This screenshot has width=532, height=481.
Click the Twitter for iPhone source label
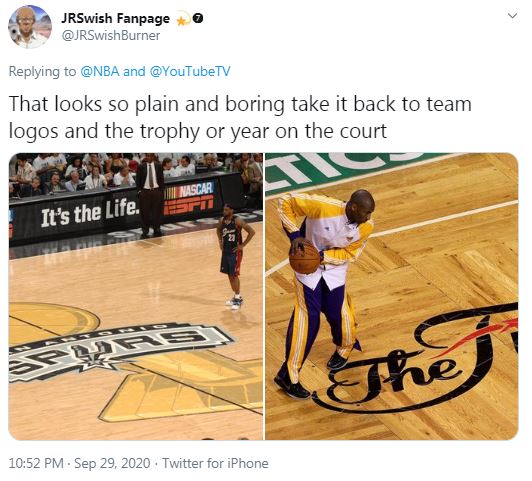(x=215, y=463)
